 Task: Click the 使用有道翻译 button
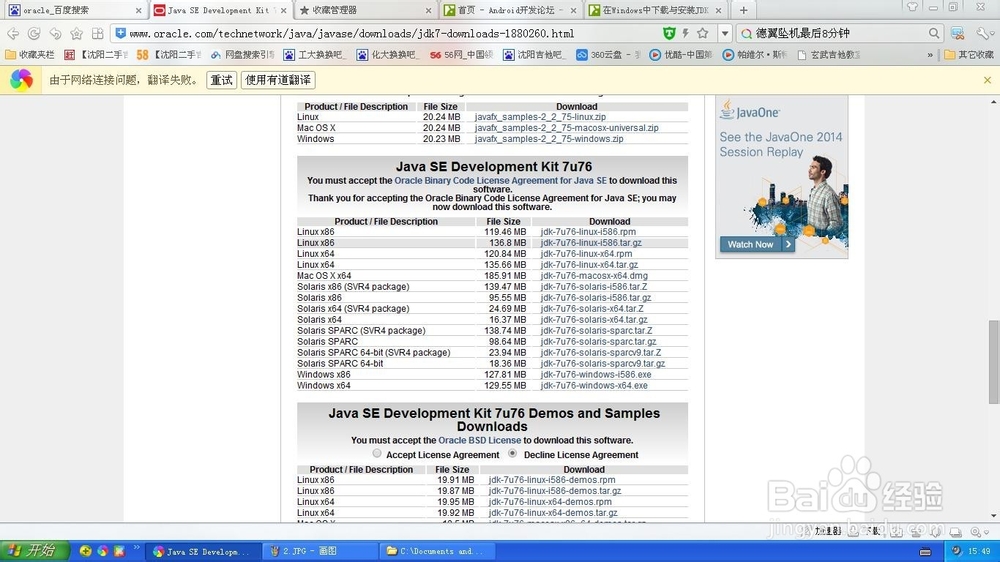pos(278,80)
